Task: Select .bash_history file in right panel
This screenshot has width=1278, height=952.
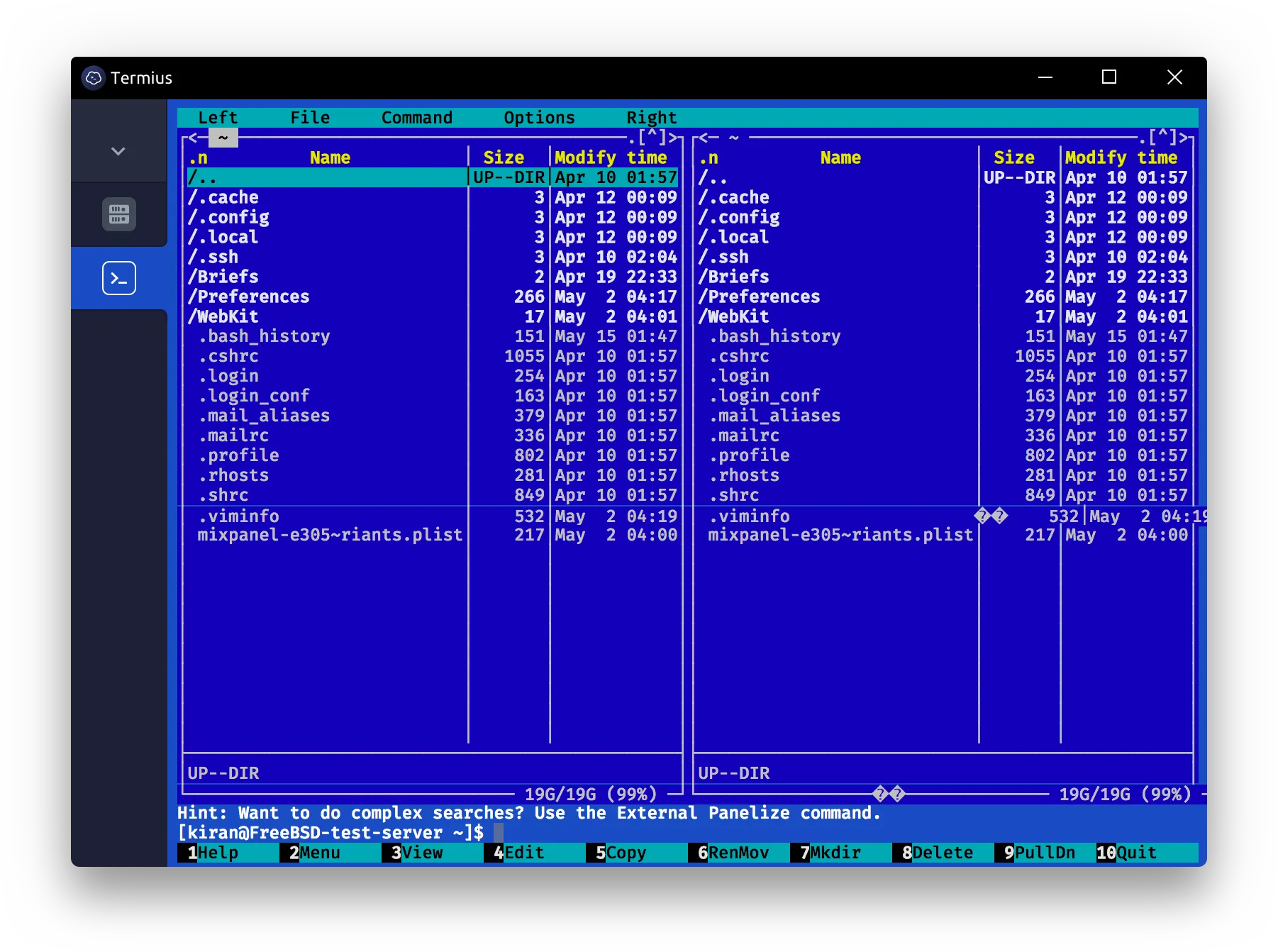Action: (x=774, y=336)
